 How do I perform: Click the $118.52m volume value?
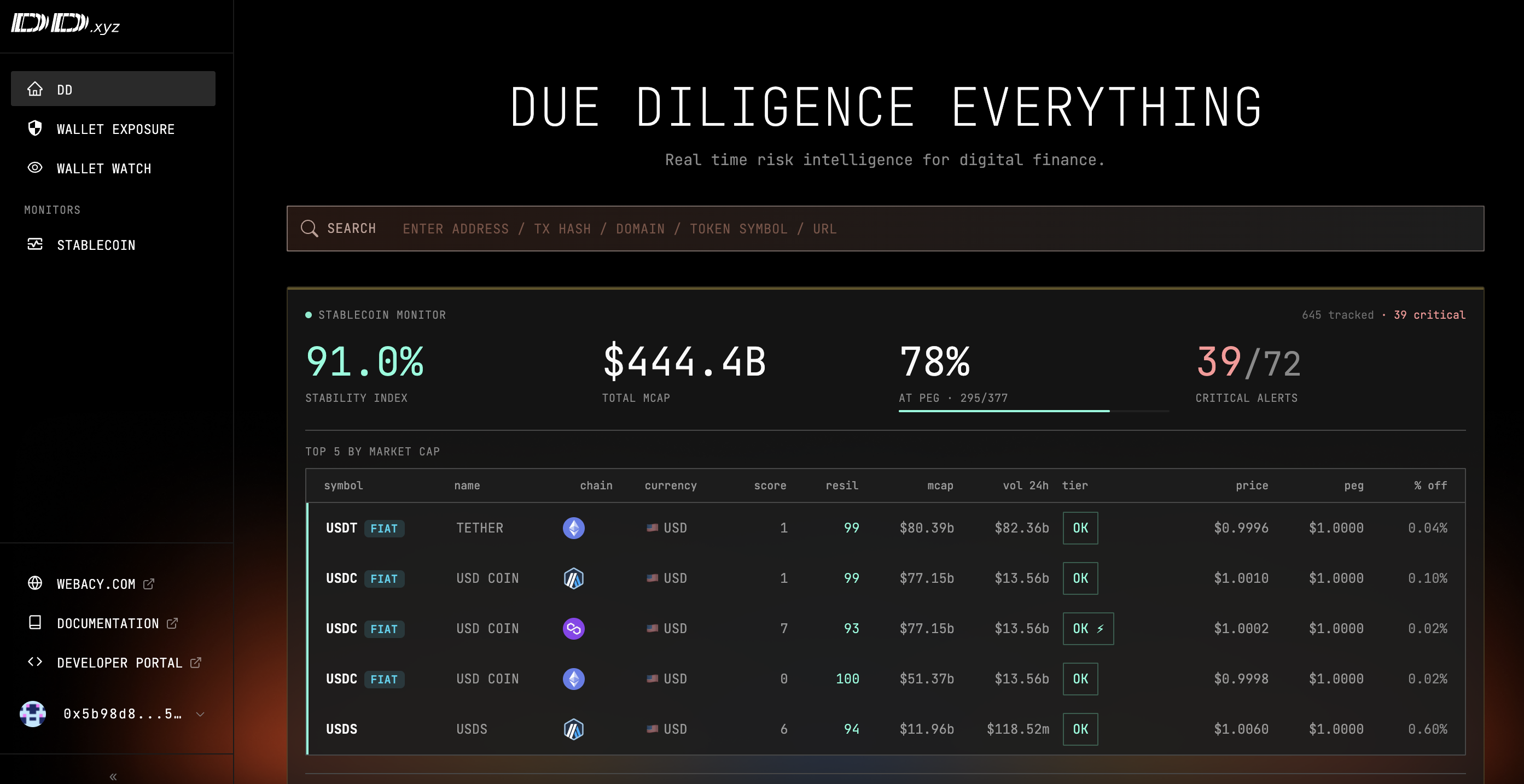1017,729
